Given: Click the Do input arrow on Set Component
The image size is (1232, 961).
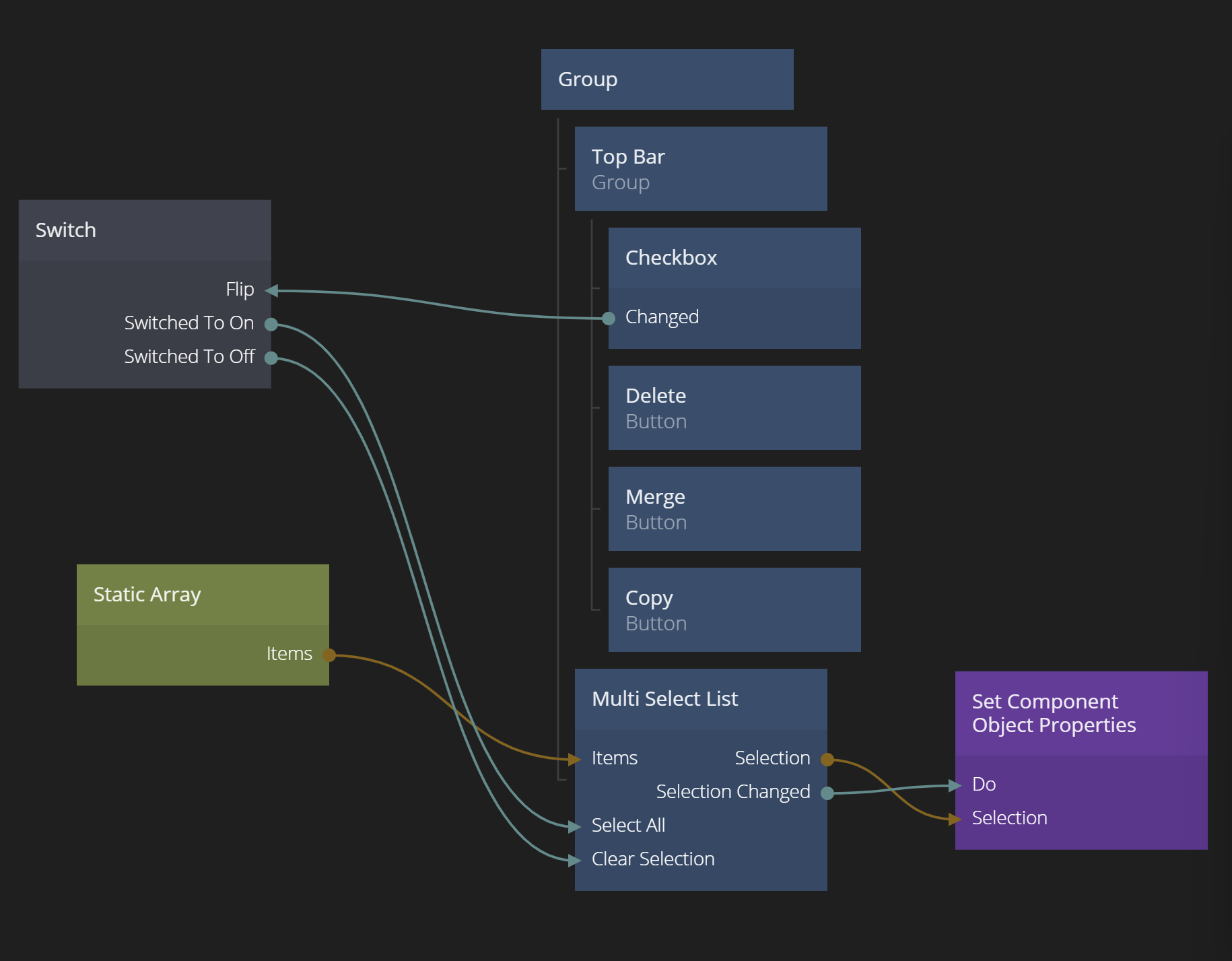Looking at the screenshot, I should point(955,786).
